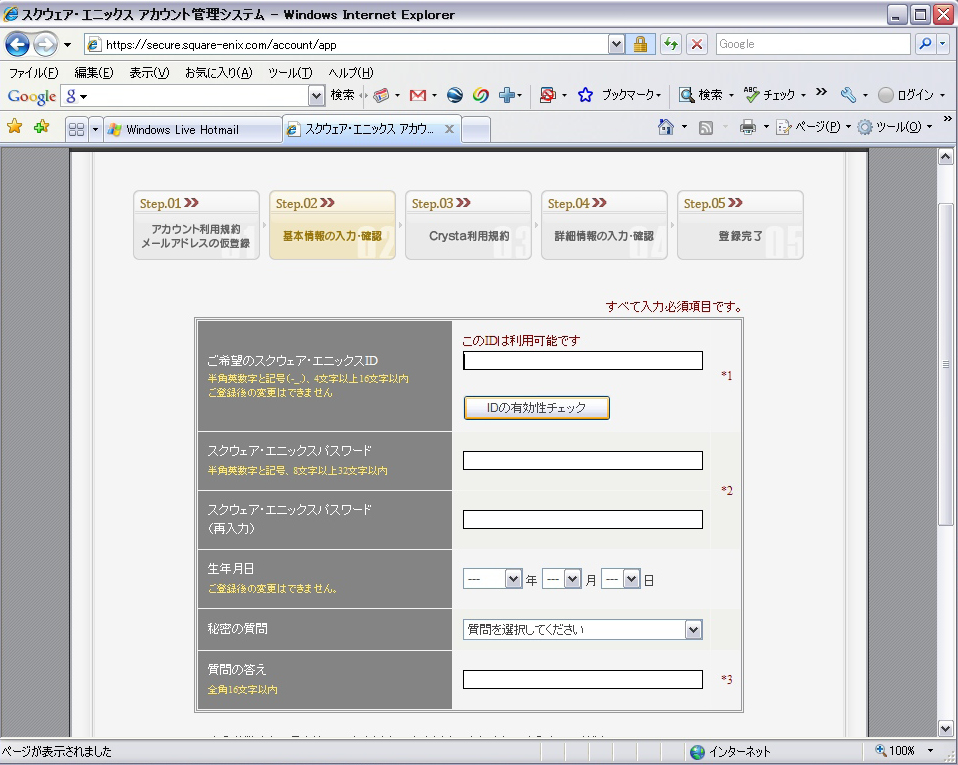Expand the Google toolbar search history dropdown
The image size is (958, 765).
click(x=316, y=96)
